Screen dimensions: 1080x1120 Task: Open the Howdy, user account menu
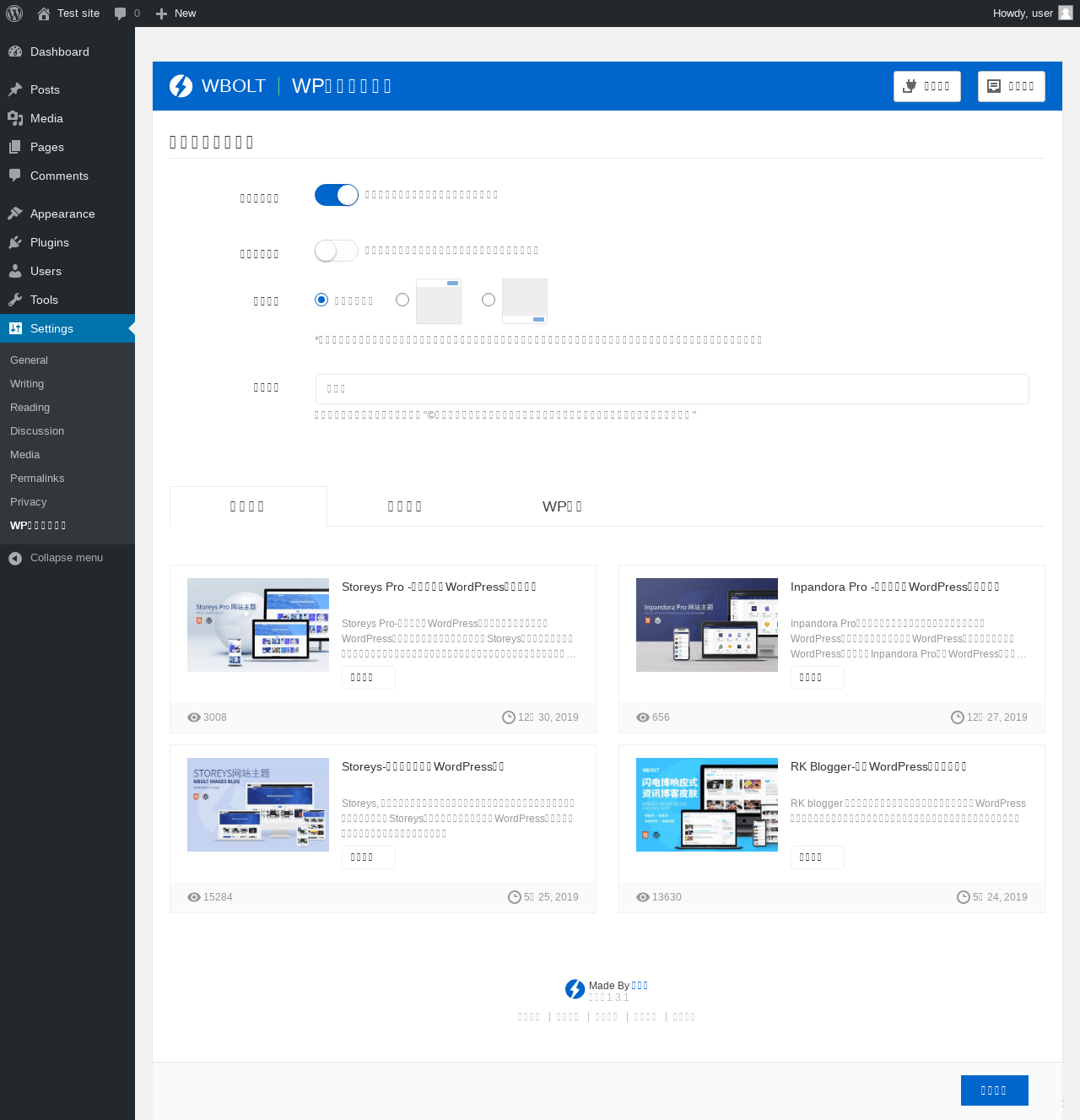pyautogui.click(x=1032, y=14)
